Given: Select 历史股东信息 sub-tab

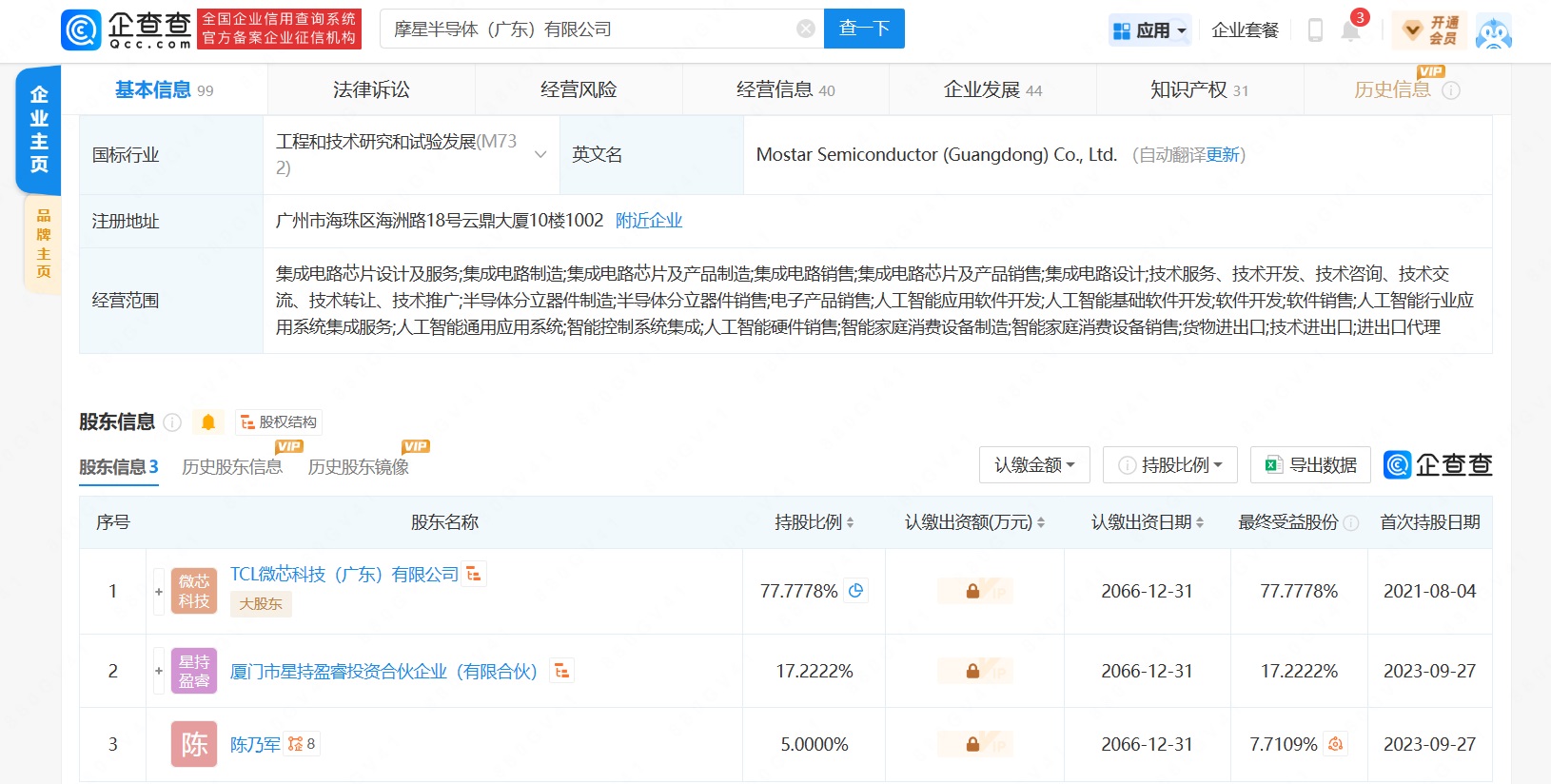Looking at the screenshot, I should coord(232,467).
